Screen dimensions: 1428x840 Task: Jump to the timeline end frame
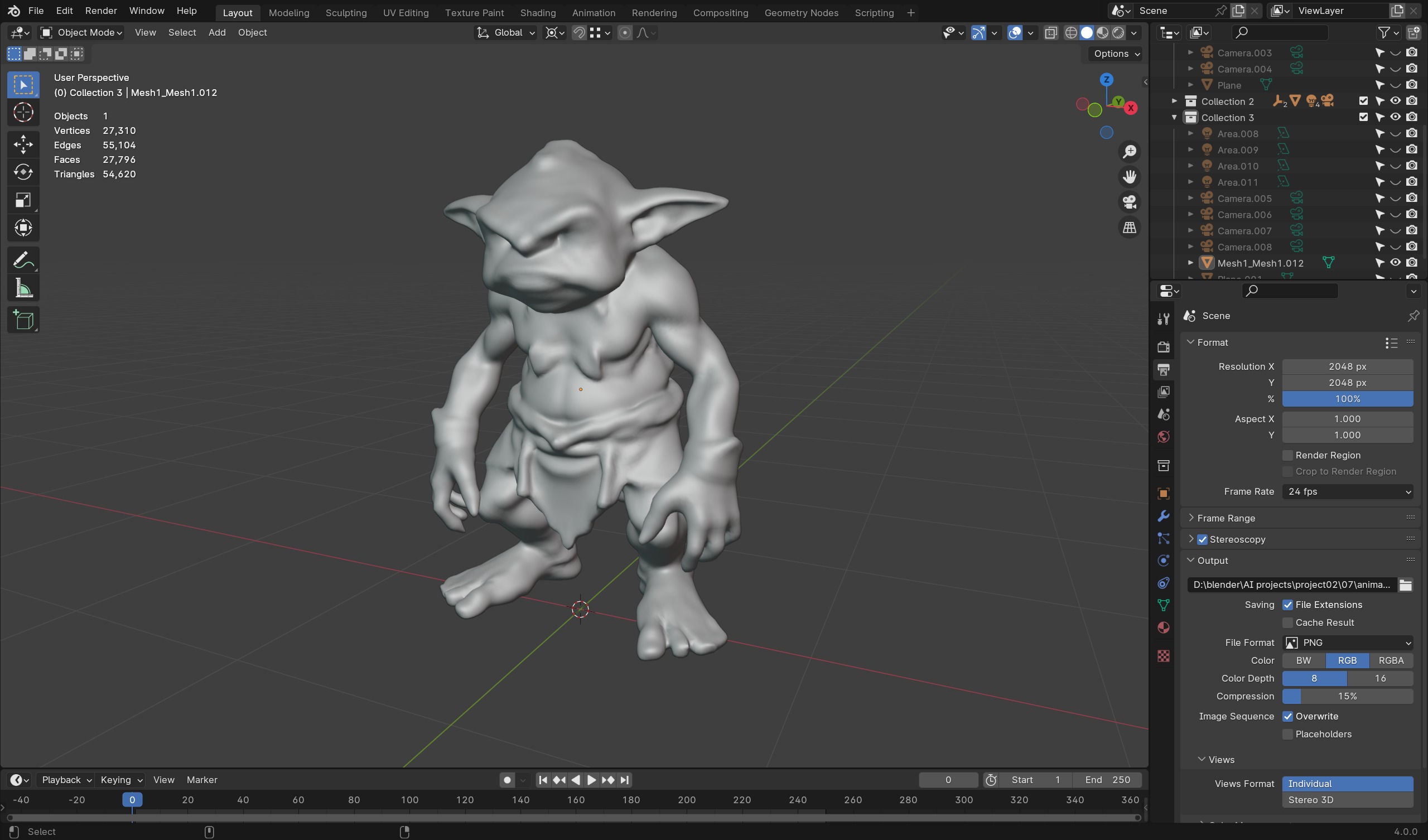(624, 780)
